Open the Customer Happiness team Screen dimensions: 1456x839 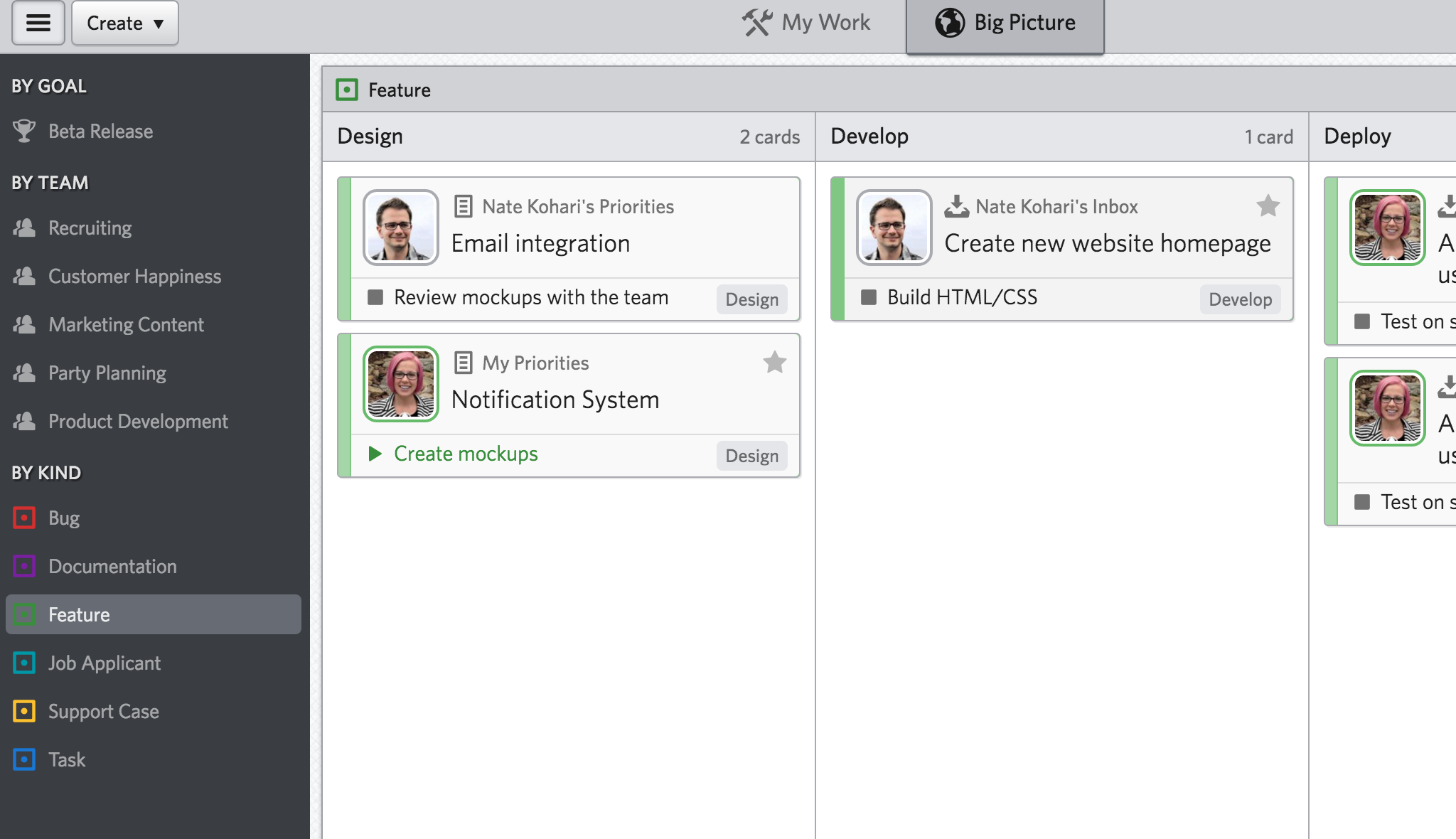134,276
